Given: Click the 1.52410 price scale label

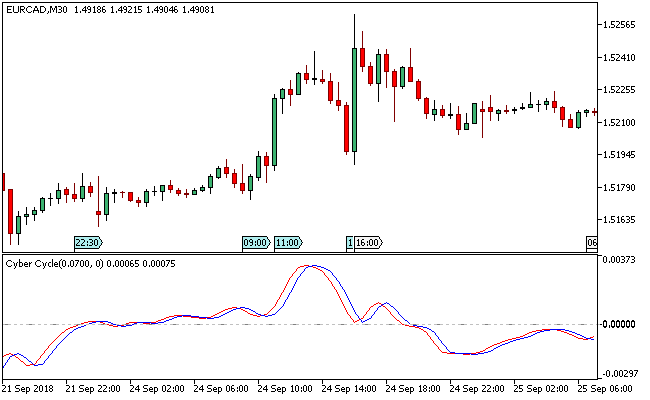Looking at the screenshot, I should (x=622, y=57).
